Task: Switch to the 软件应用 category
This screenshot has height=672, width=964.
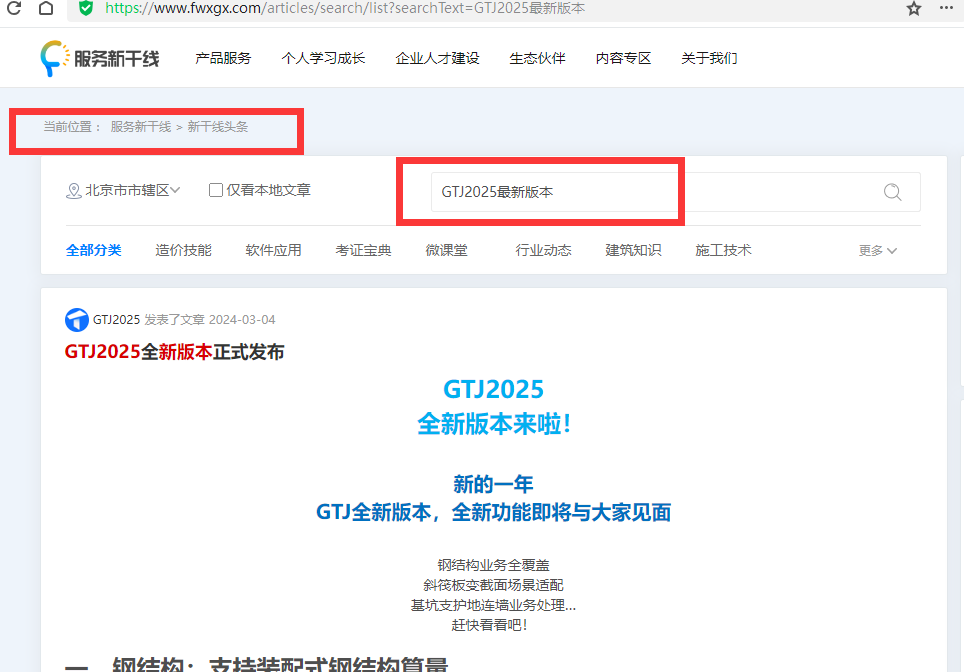Action: 274,250
